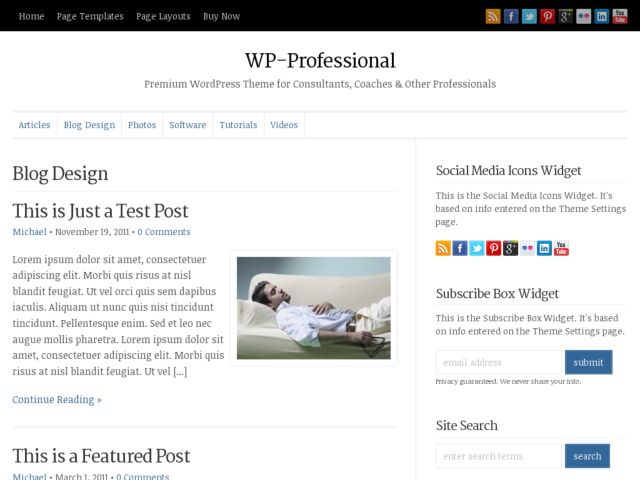Go to the Buy Now menu item
This screenshot has height=480, width=640.
pos(221,16)
